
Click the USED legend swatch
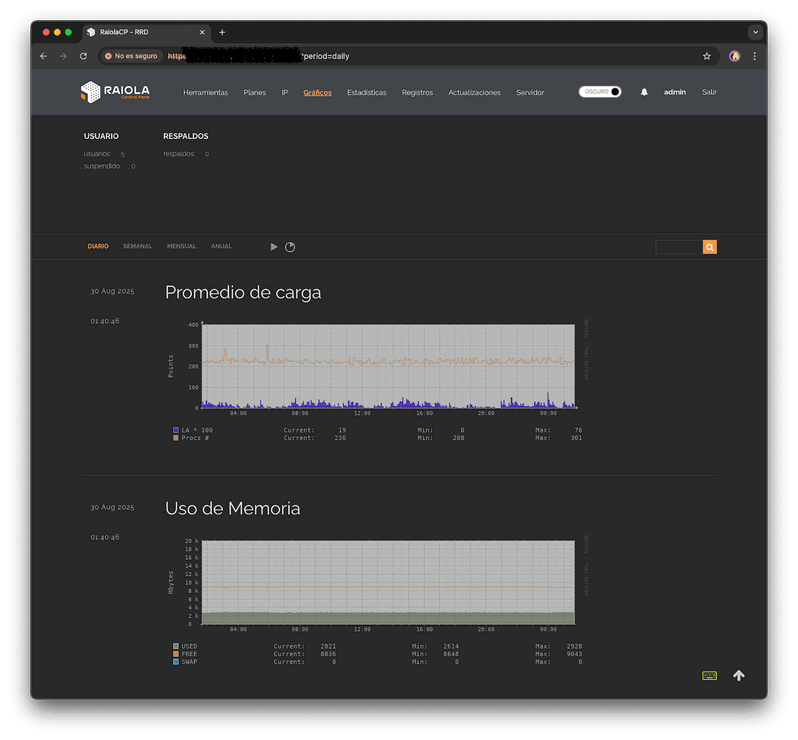(x=176, y=646)
